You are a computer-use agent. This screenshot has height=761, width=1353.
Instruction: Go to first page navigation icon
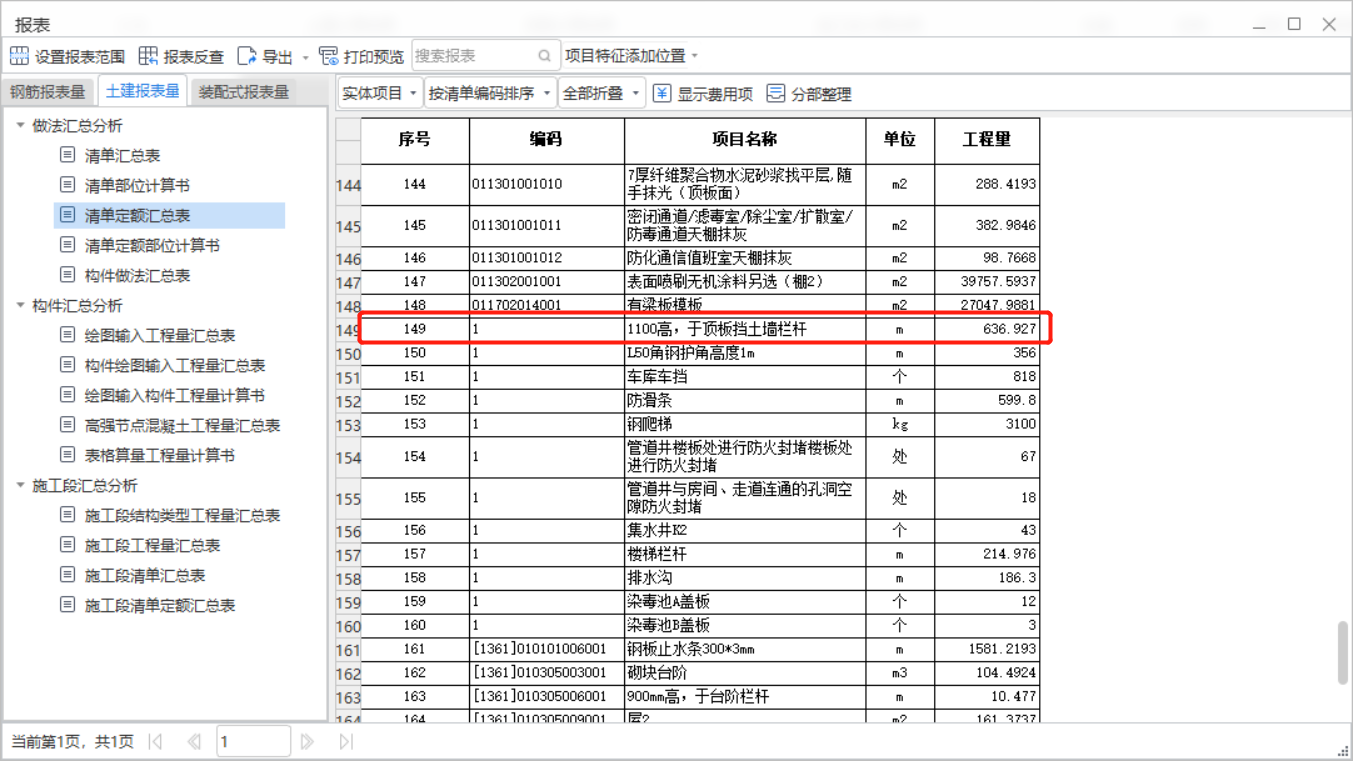pyautogui.click(x=155, y=741)
